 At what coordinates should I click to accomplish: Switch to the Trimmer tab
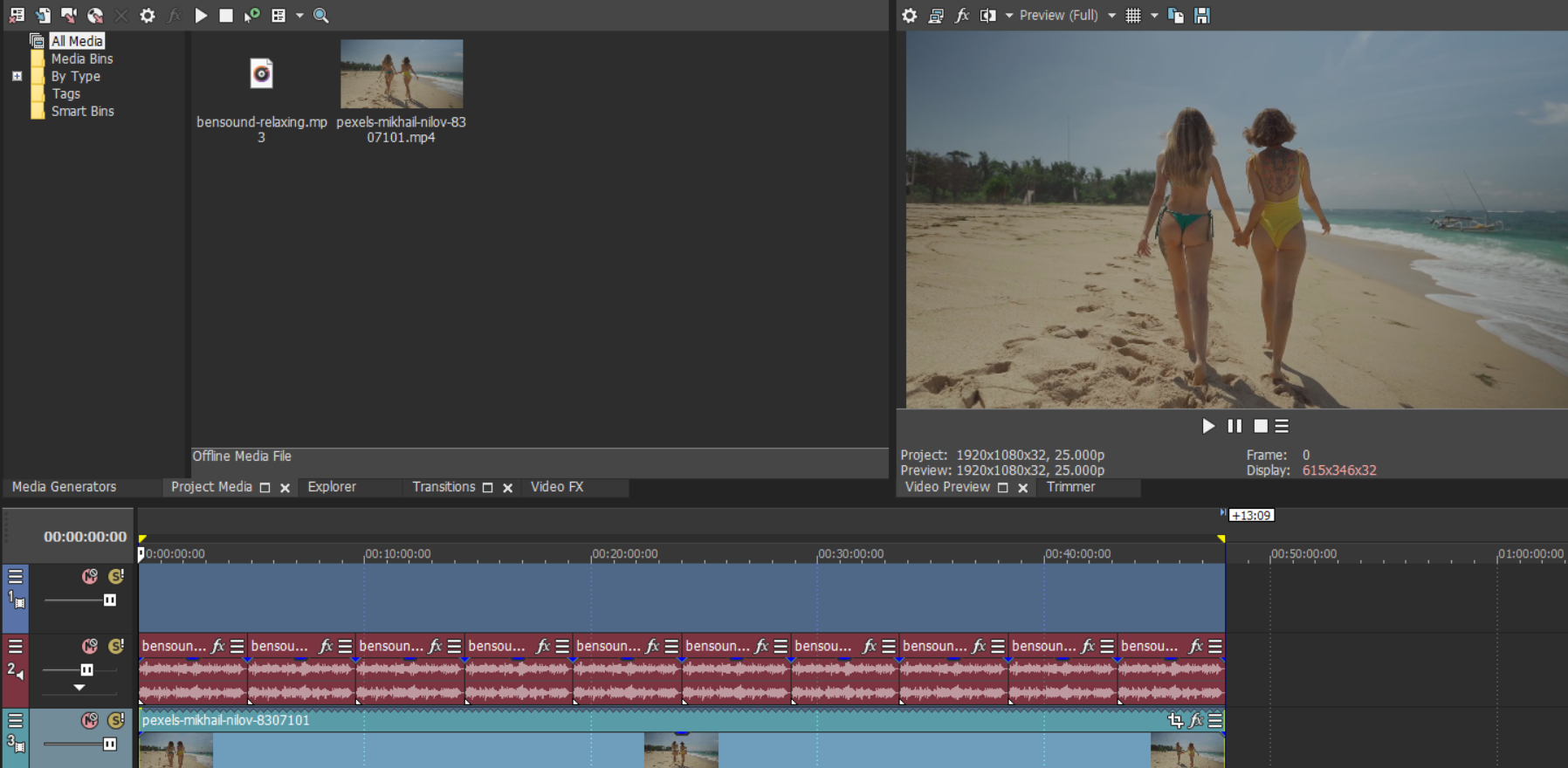tap(1070, 487)
